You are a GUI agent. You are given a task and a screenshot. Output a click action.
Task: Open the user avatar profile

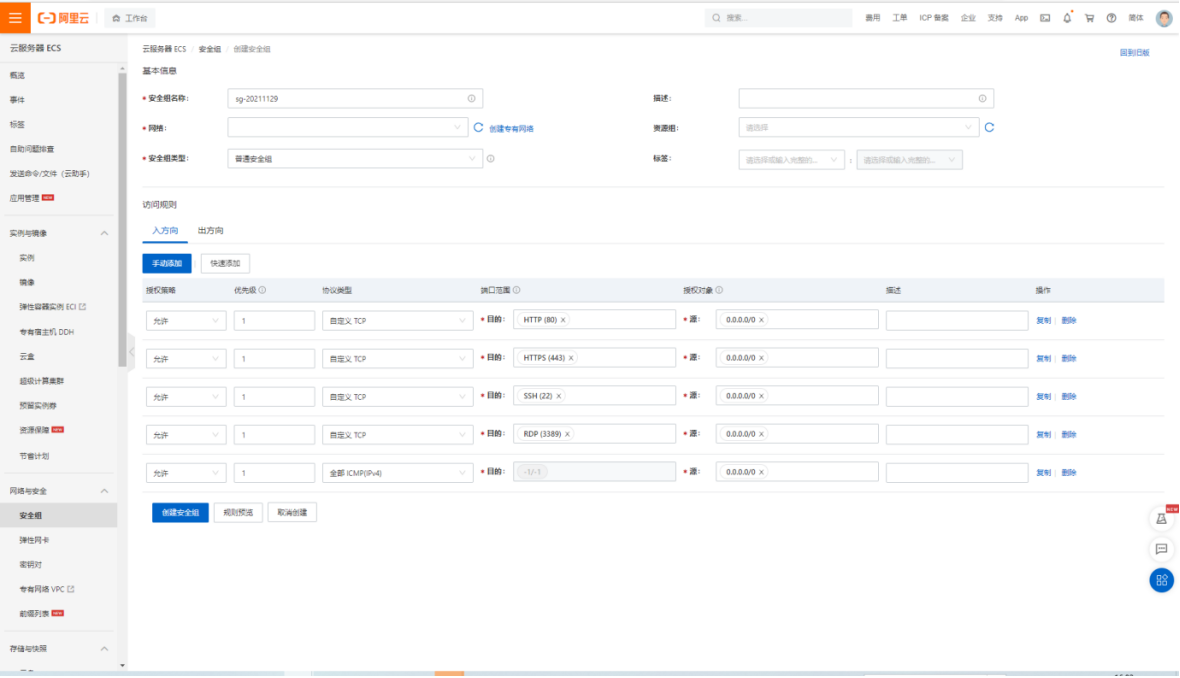1163,18
